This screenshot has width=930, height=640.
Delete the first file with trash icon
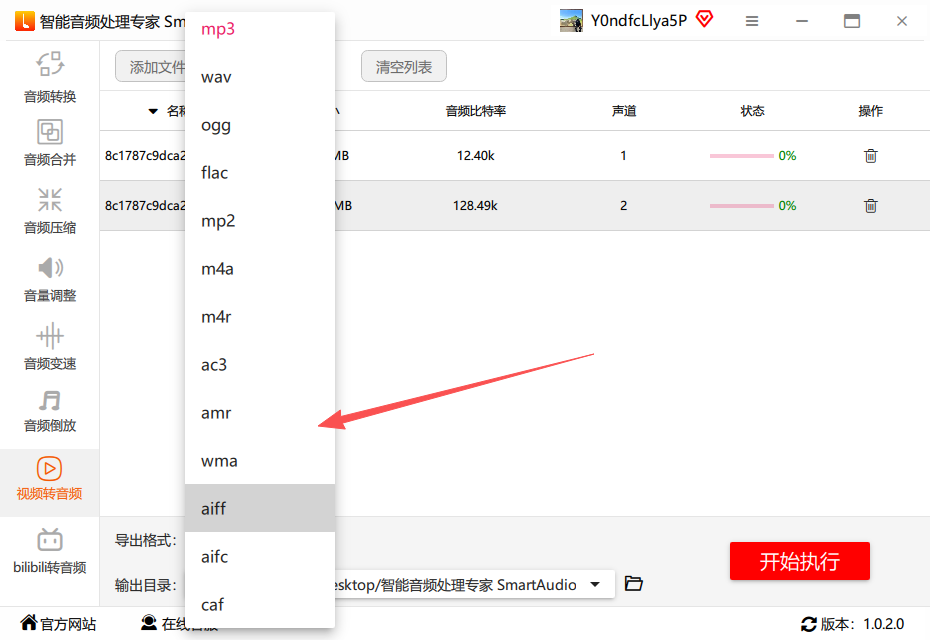coord(870,156)
